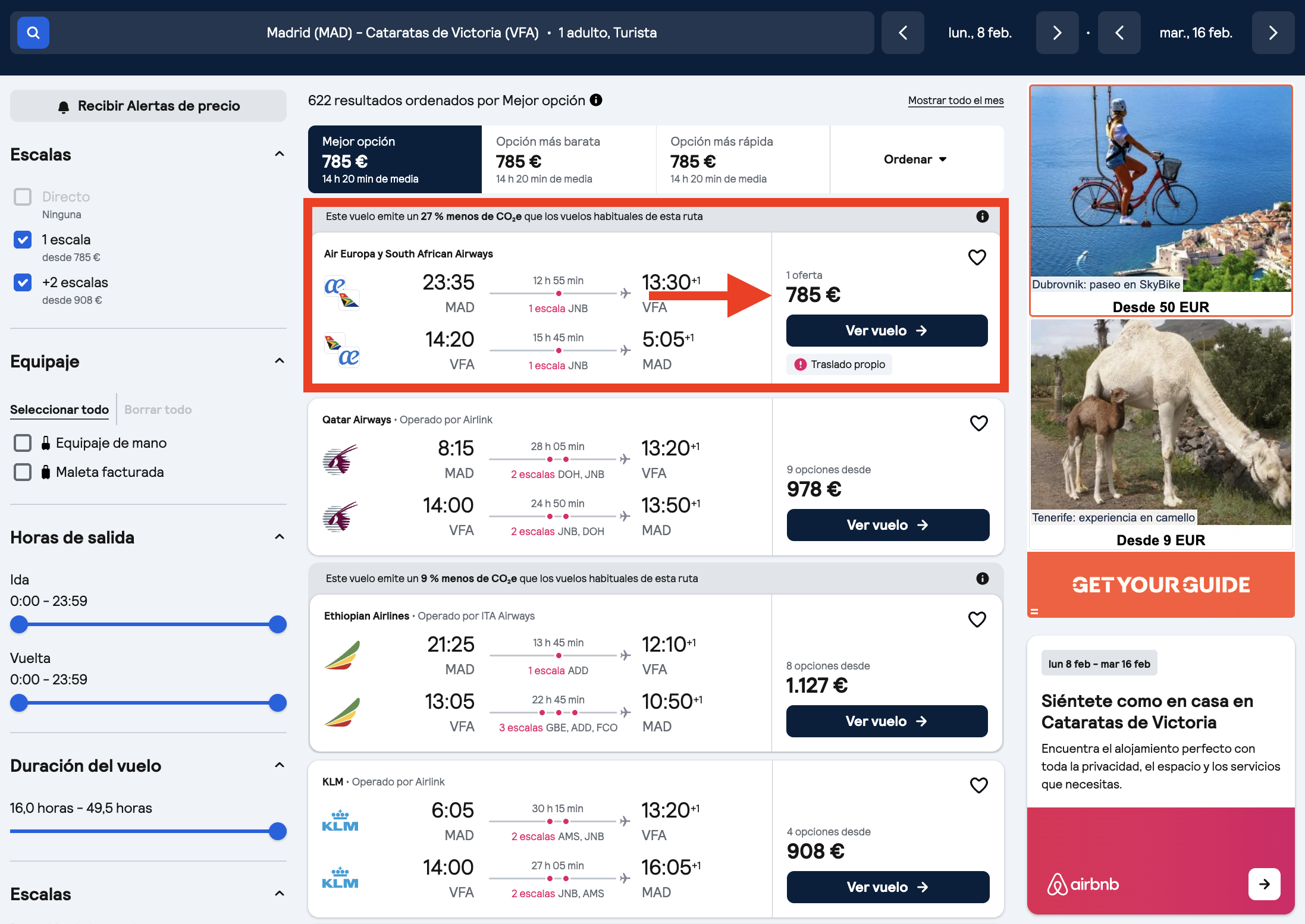Screen dimensions: 1305x924
Task: Click Duración del vuelo slider handle
Action: [x=277, y=831]
